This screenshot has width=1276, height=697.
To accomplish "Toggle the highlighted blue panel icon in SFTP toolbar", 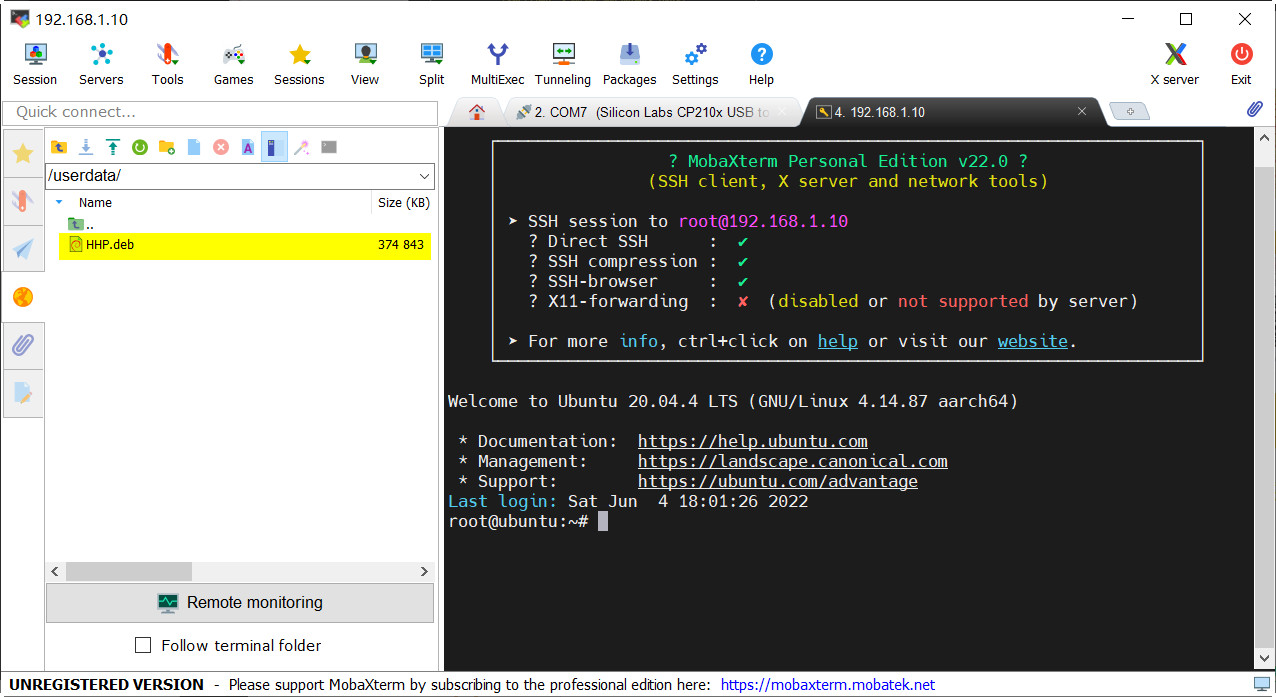I will [275, 147].
